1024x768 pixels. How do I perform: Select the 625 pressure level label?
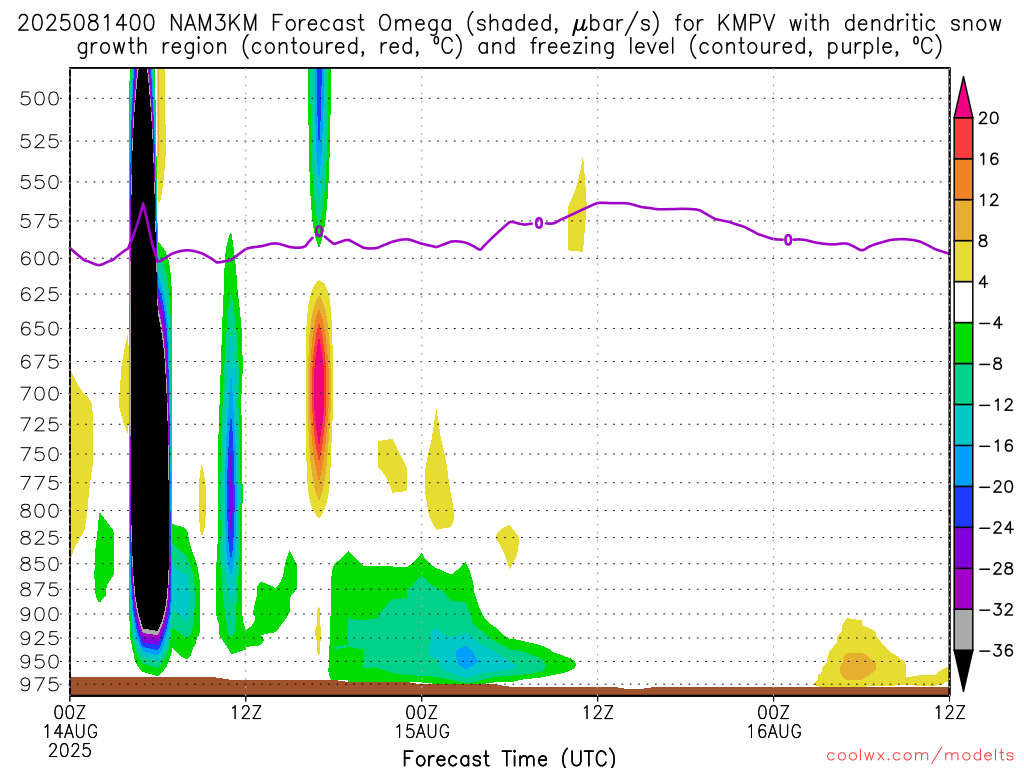tap(40, 295)
